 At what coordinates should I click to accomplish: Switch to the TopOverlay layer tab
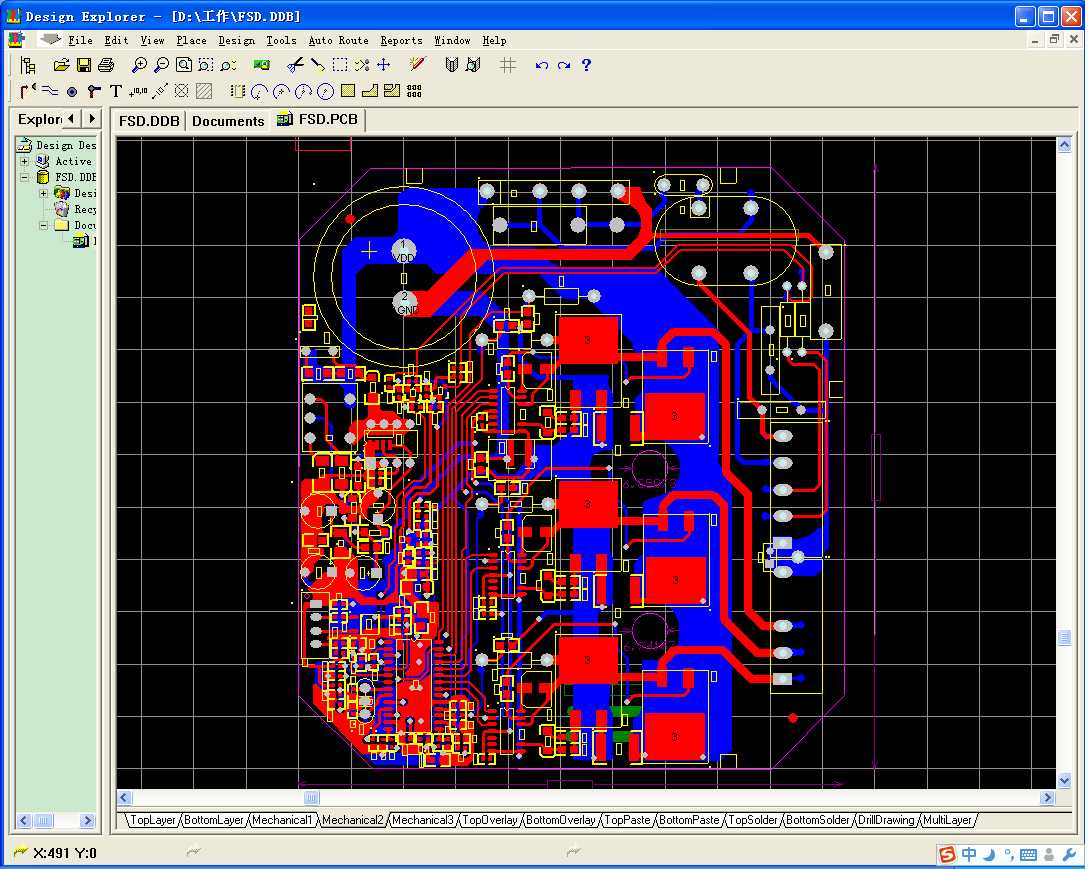tap(490, 820)
